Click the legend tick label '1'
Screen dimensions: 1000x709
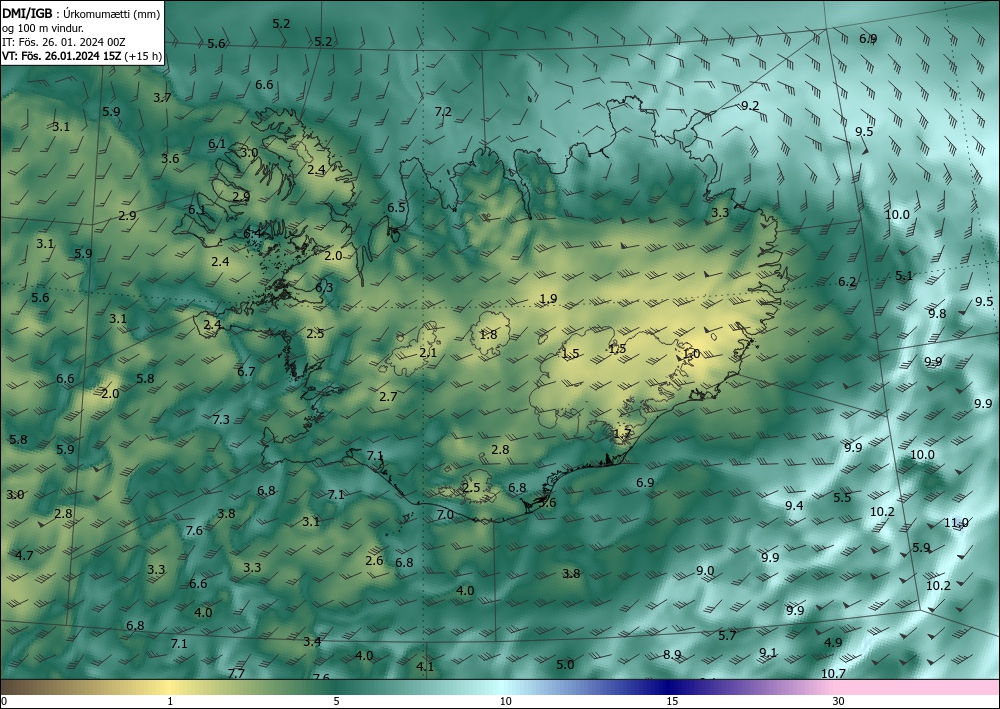170,701
